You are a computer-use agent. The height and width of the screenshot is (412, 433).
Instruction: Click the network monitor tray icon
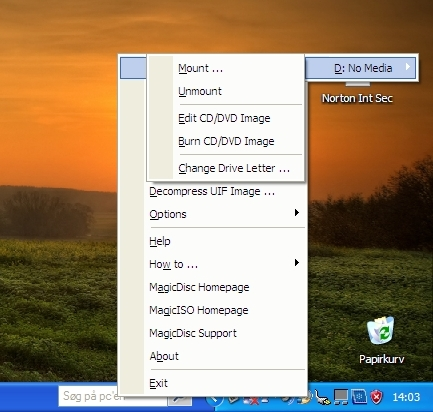341,397
